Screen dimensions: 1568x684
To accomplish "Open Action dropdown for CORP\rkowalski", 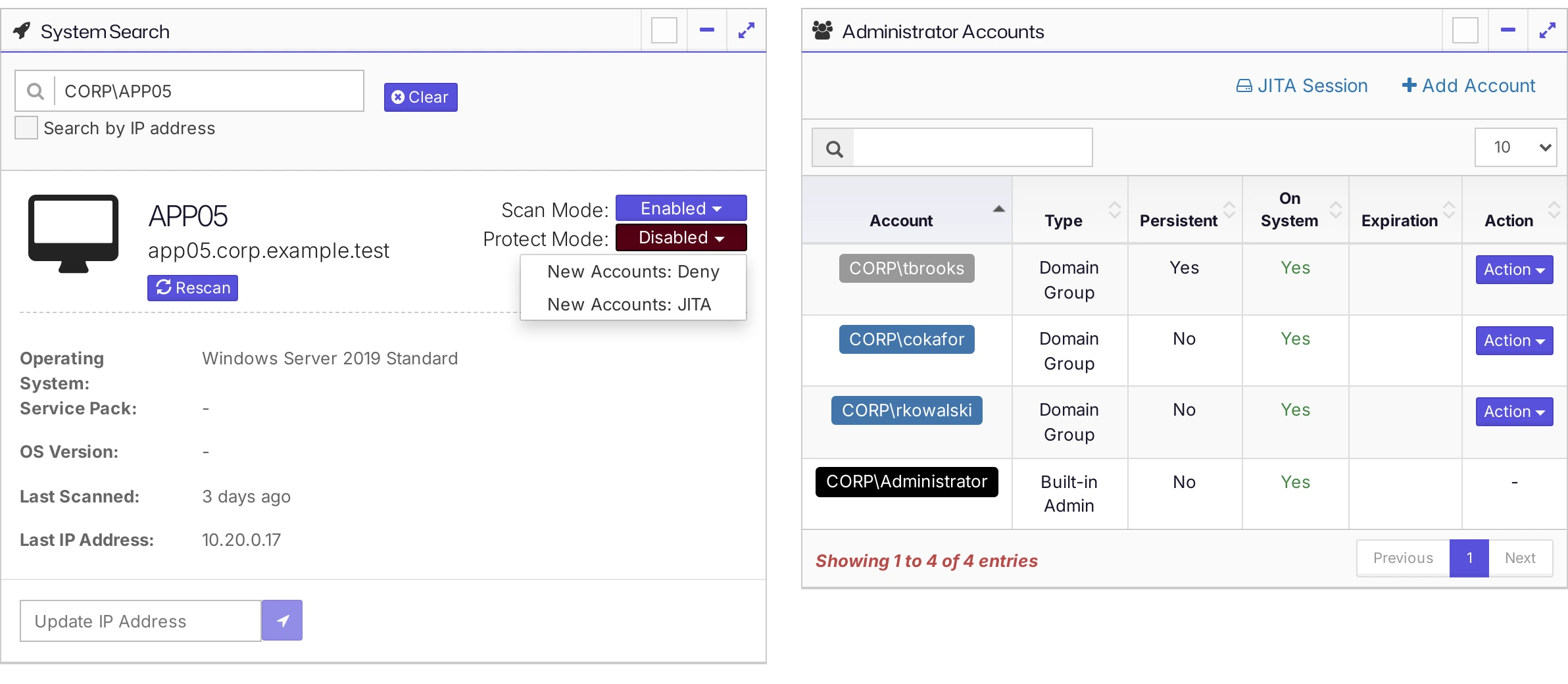I will pyautogui.click(x=1514, y=412).
